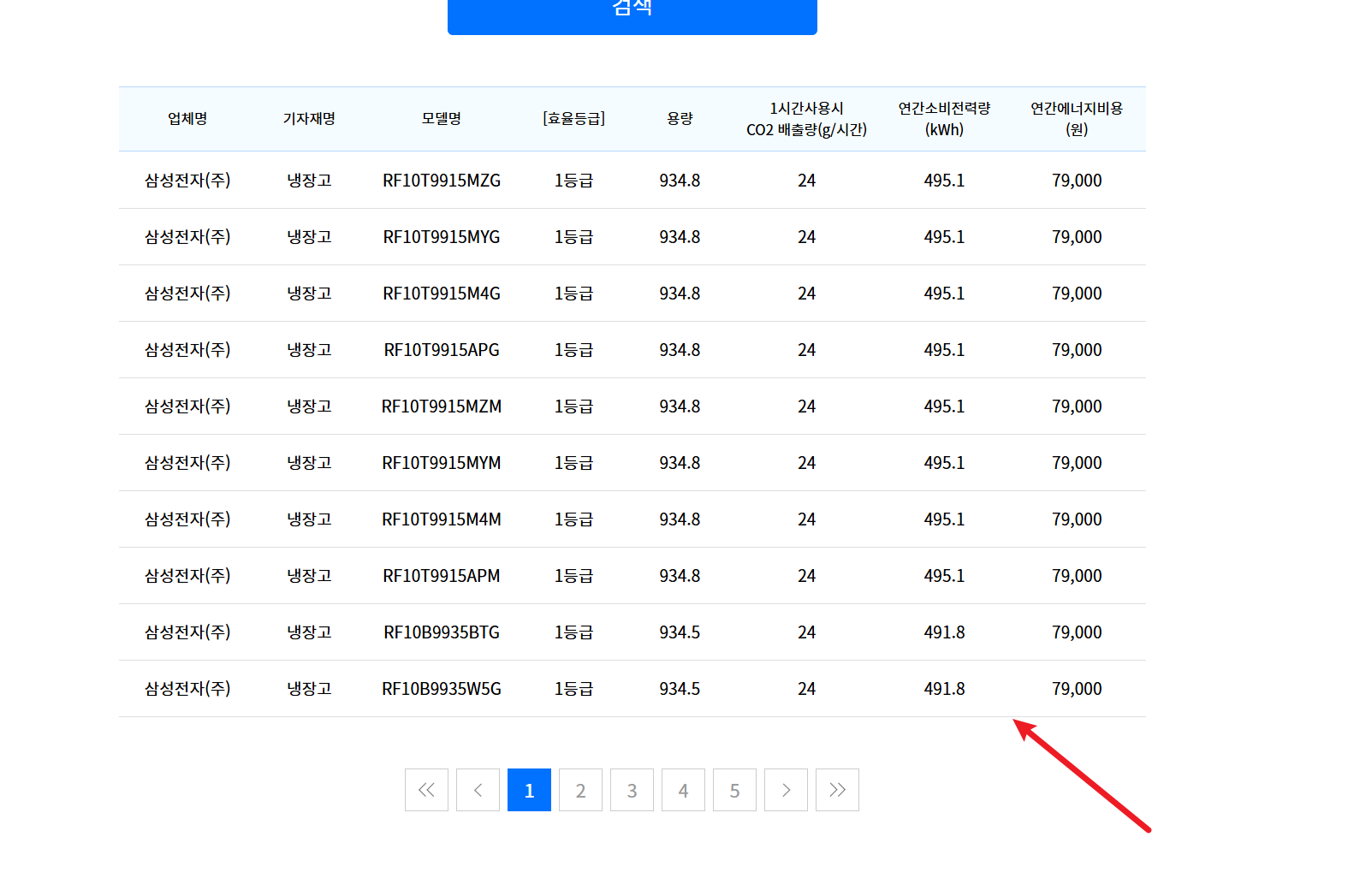1348x896 pixels.
Task: Click 495.1 in the RF10T9915MYM row
Action: 944,463
